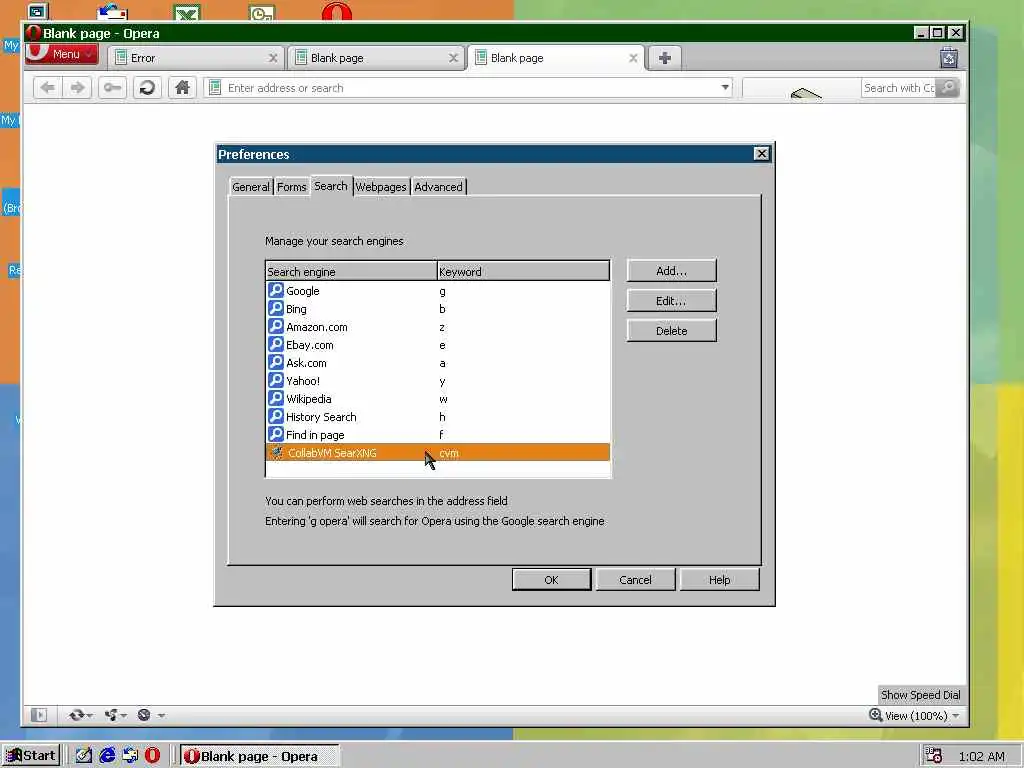The width and height of the screenshot is (1024, 768).
Task: Open the Opera Turbo icon in status bar
Action: click(144, 715)
